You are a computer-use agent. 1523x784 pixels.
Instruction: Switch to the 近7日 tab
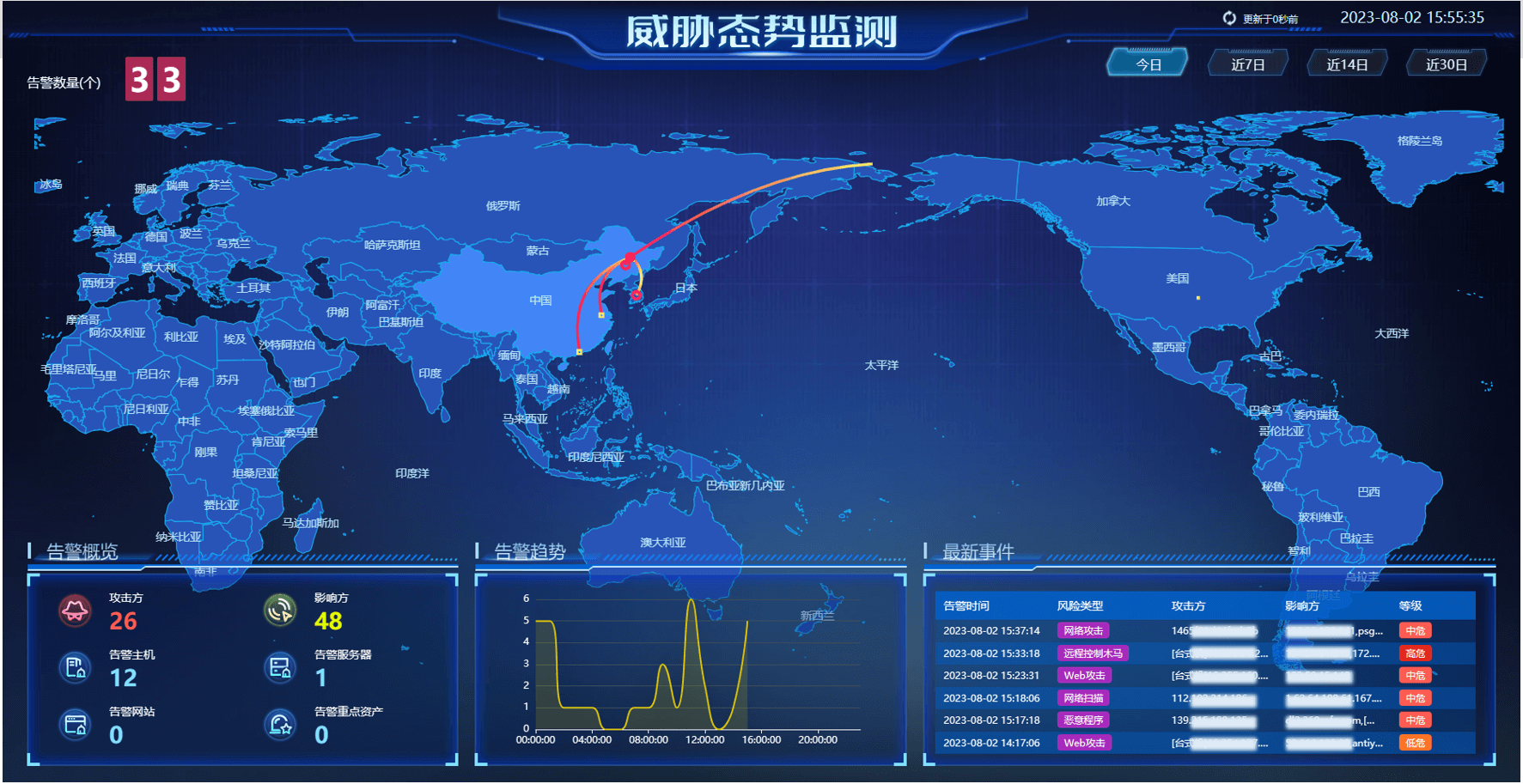pyautogui.click(x=1247, y=64)
